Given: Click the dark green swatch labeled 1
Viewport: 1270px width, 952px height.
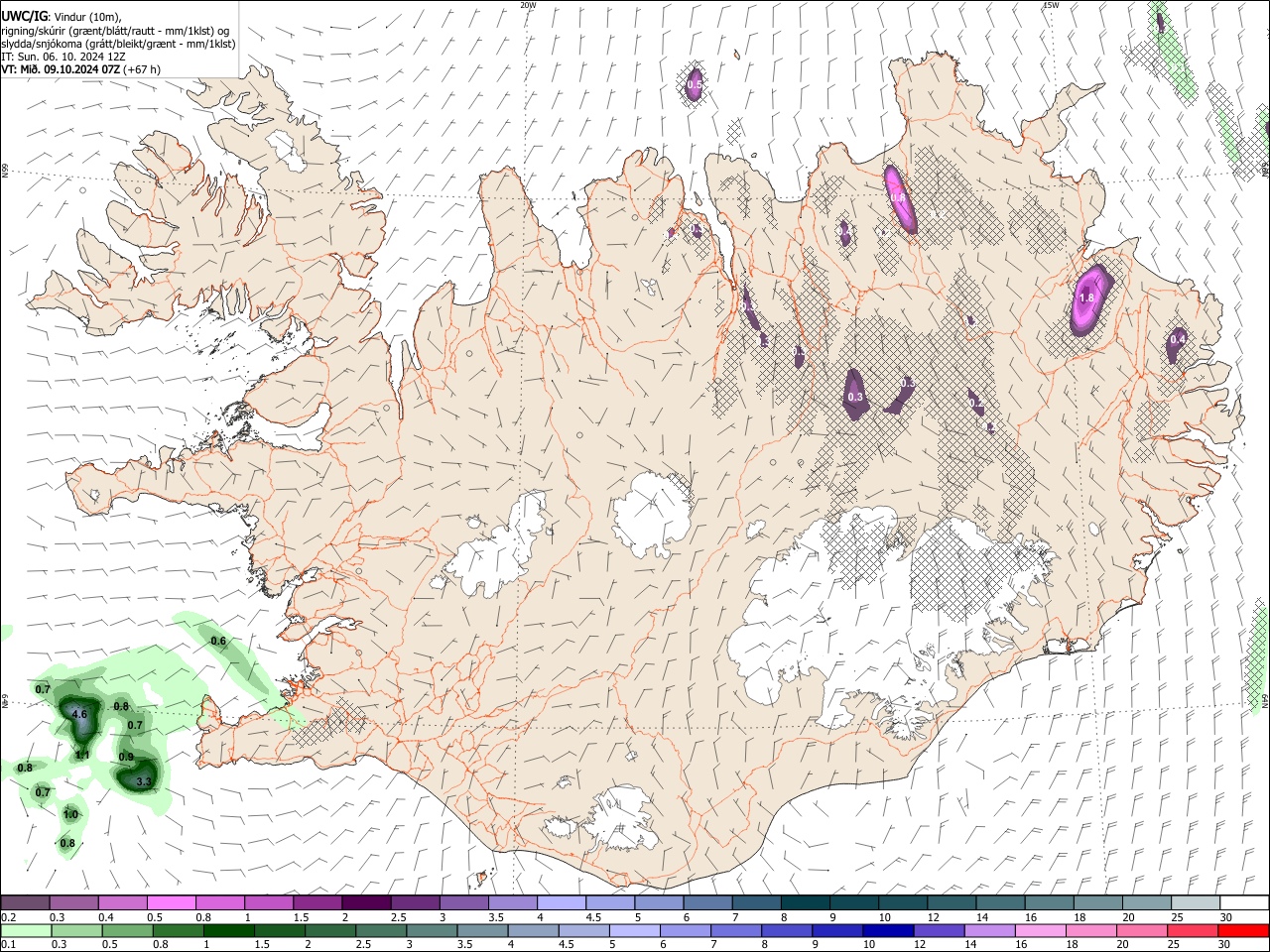Looking at the screenshot, I should coord(228,931).
